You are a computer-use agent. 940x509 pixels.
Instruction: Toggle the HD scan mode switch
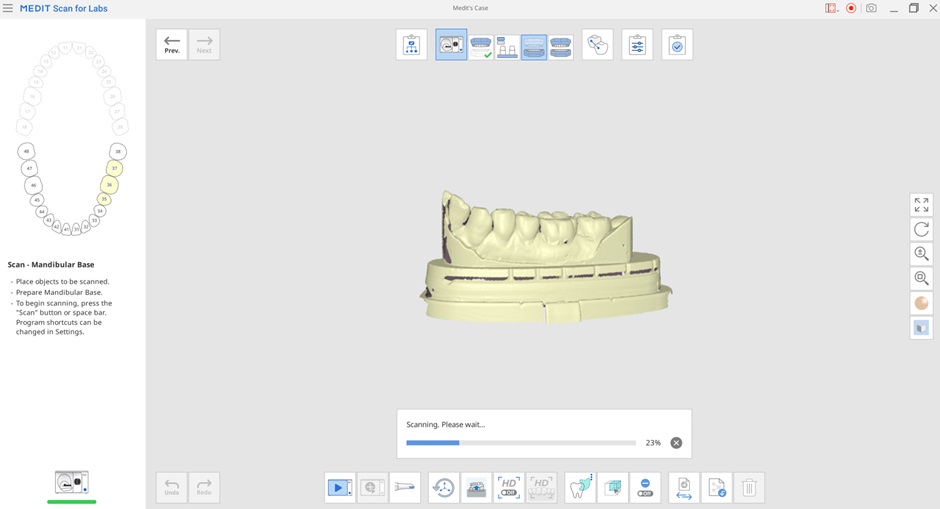(508, 488)
